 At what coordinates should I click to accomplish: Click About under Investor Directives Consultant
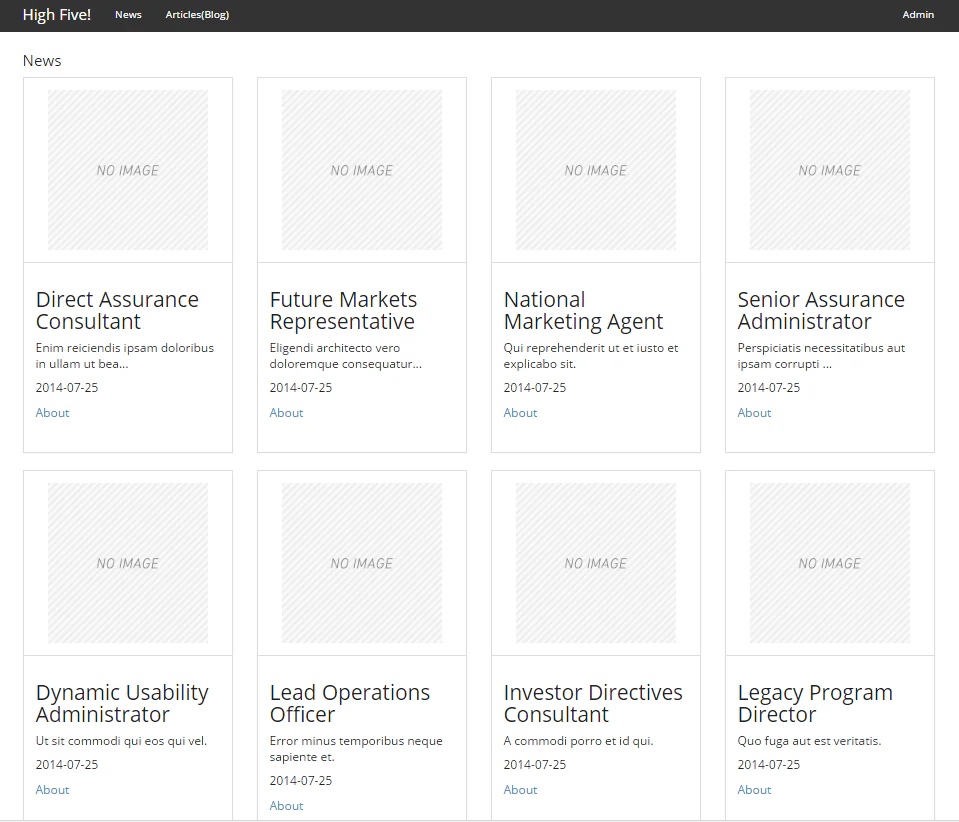click(x=520, y=790)
